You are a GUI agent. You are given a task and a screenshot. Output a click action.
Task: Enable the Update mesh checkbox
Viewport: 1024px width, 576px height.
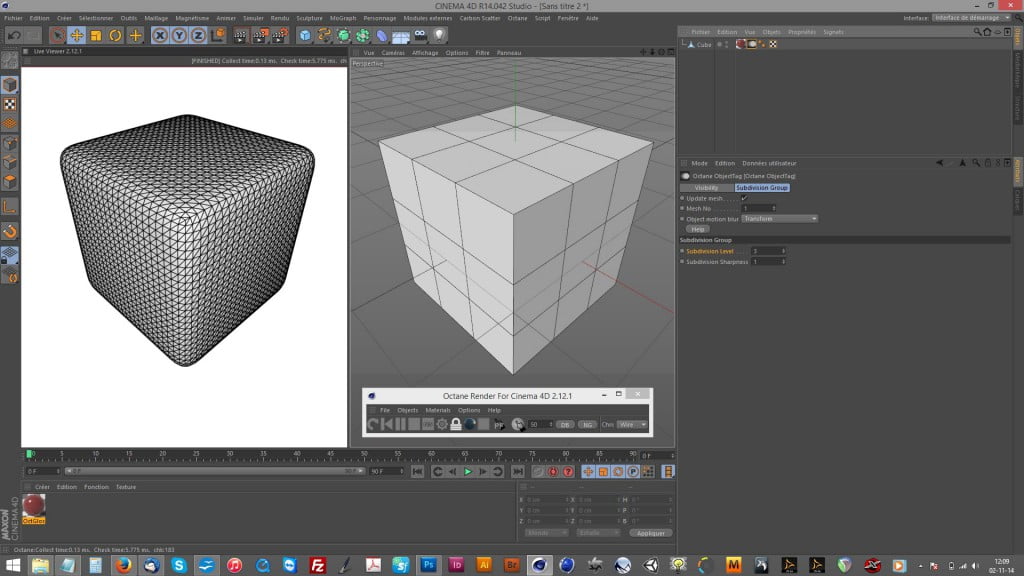(744, 199)
